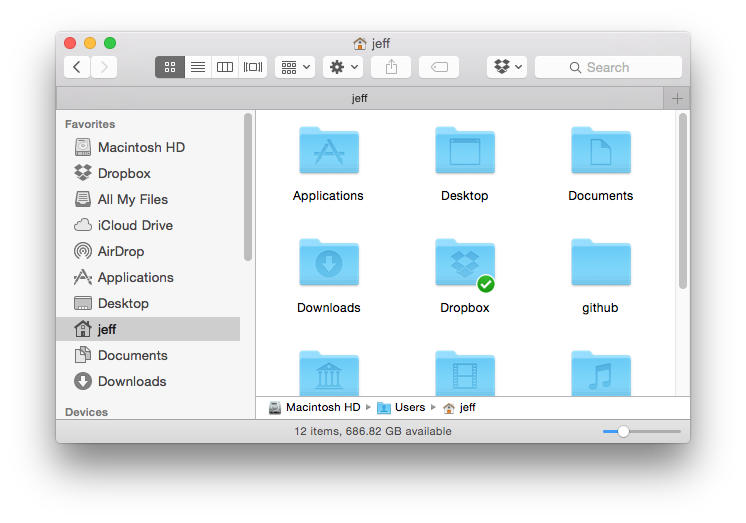746x523 pixels.
Task: Open the Dropbox toolbar dropdown
Action: [x=507, y=67]
